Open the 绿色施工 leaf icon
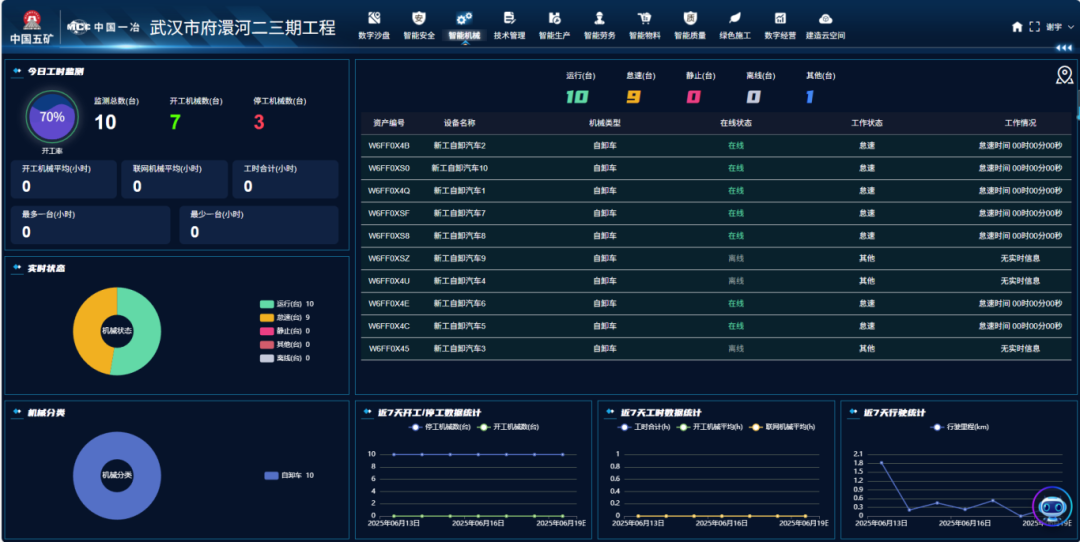The height and width of the screenshot is (542, 1080). 735,18
